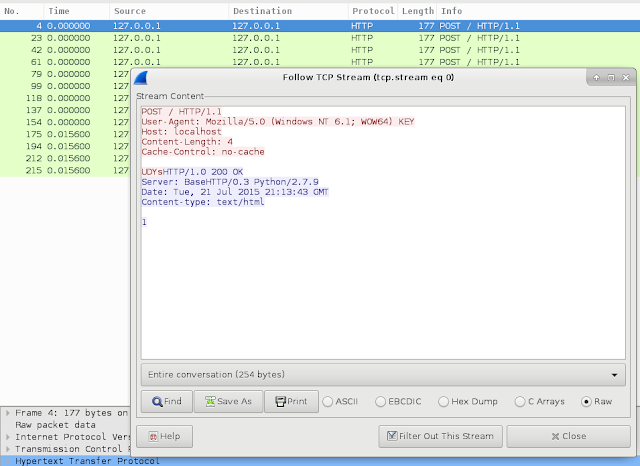Click the shade-up arrow in the dialog titlebar
This screenshot has width=640, height=466.
point(596,78)
